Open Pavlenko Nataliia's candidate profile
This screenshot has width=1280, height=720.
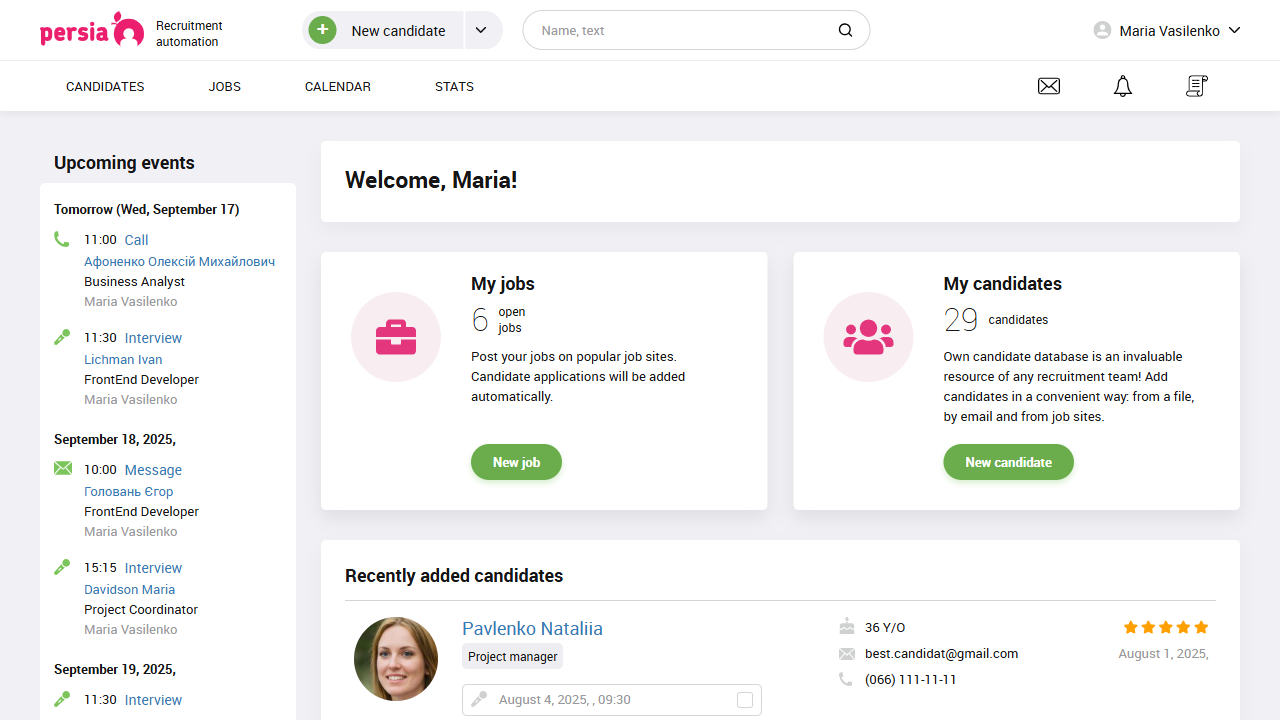tap(532, 628)
